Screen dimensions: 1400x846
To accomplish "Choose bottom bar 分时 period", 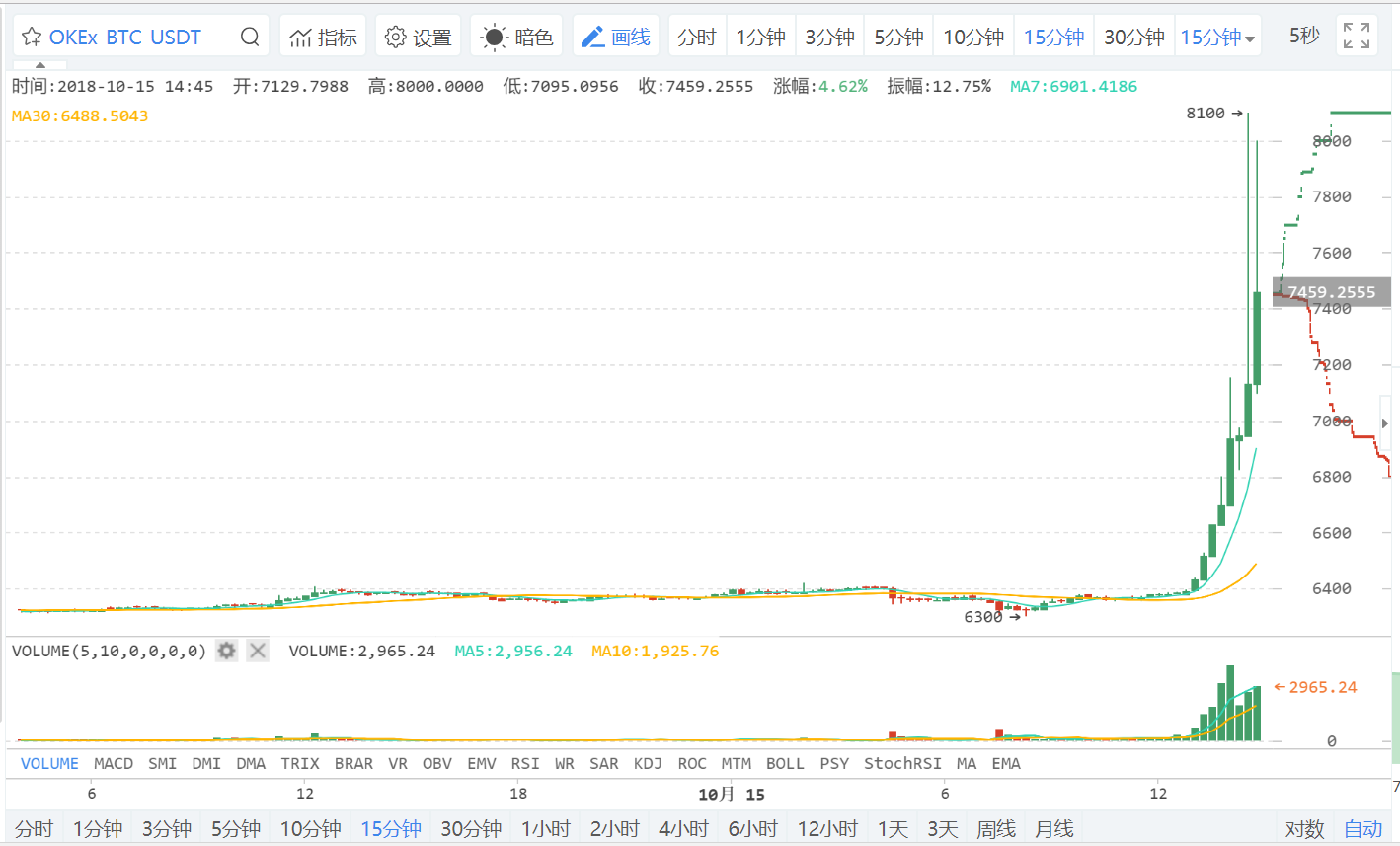I will tap(35, 829).
